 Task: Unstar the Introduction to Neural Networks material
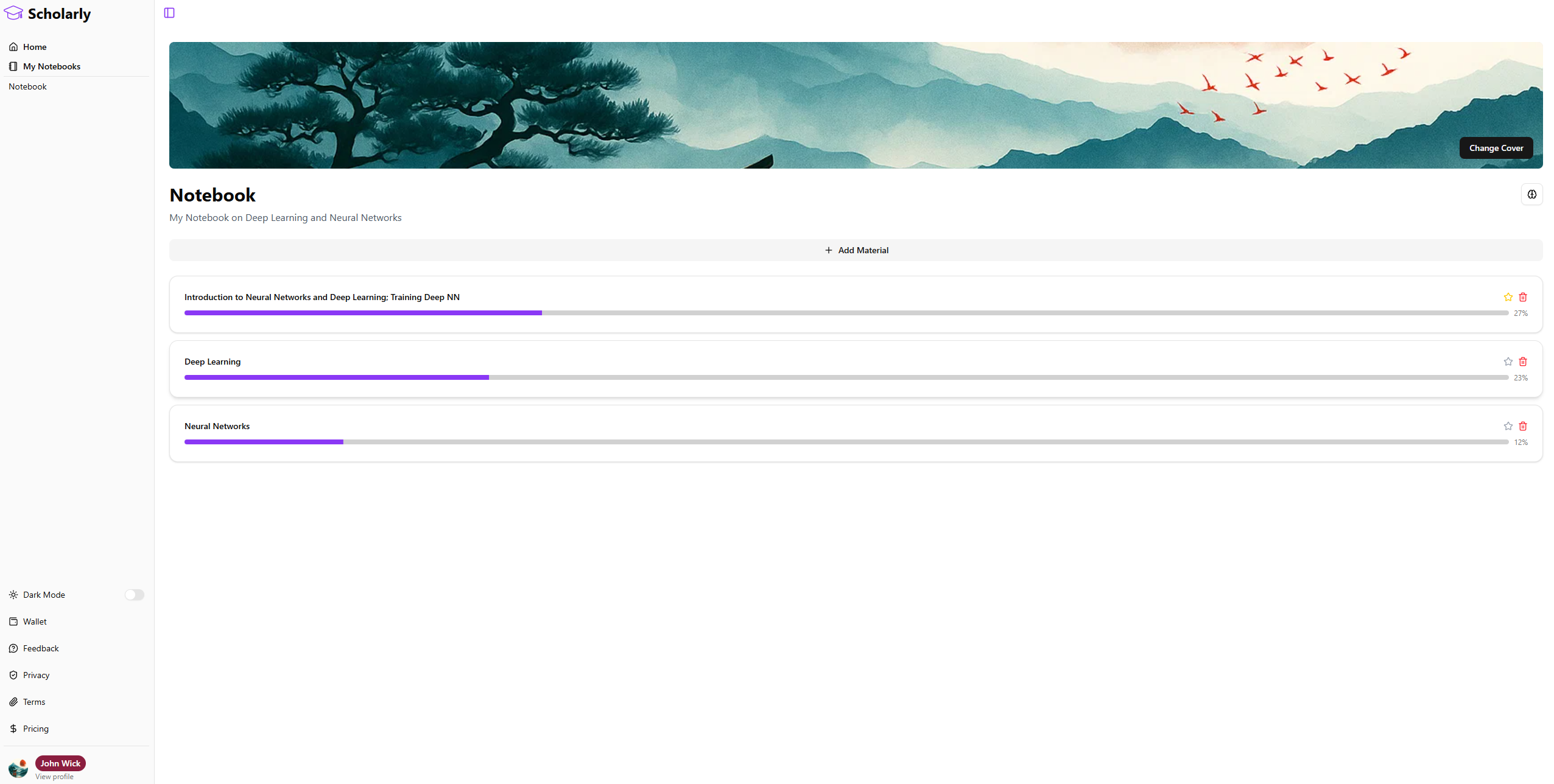click(x=1508, y=297)
